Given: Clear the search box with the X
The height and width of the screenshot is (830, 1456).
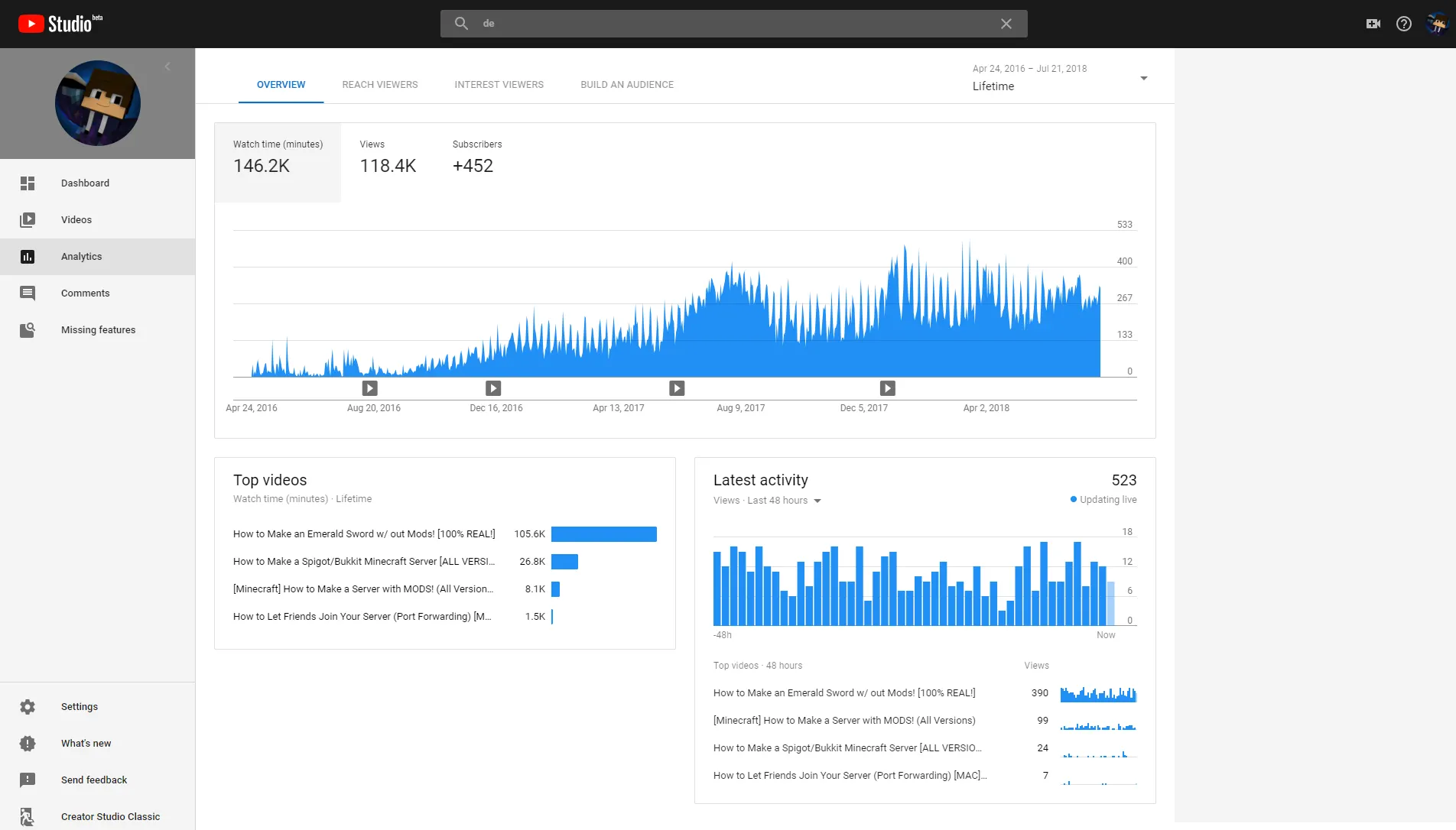Looking at the screenshot, I should (1006, 24).
